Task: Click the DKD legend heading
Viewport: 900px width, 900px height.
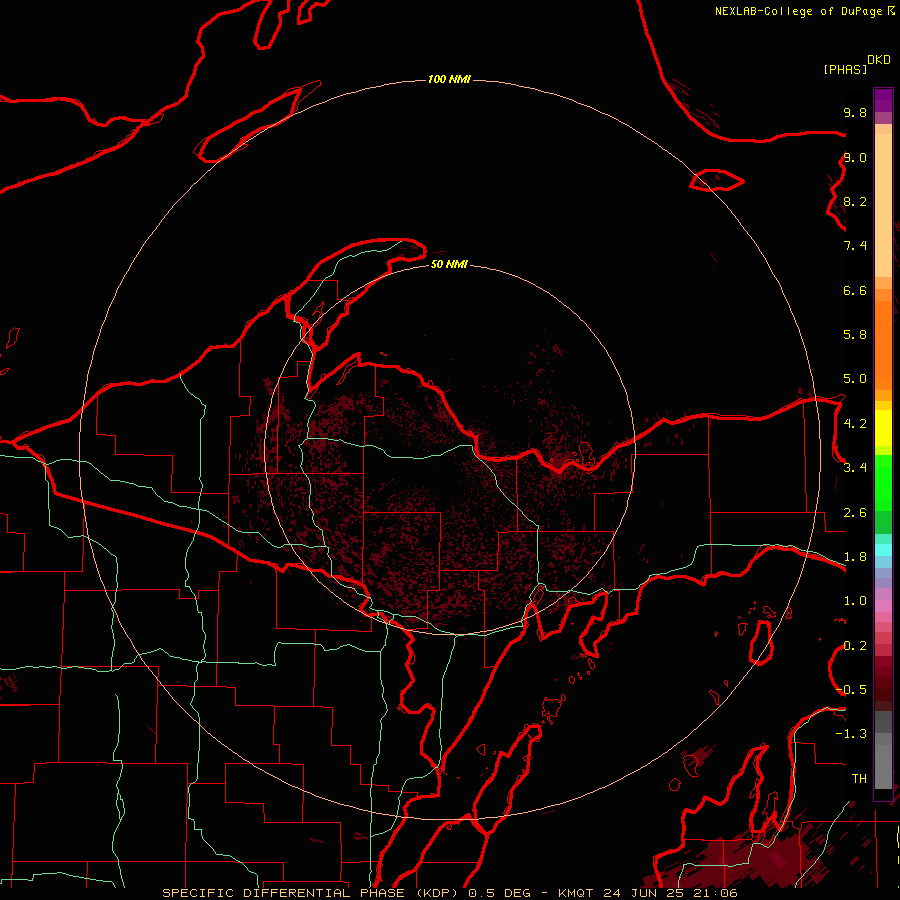Action: 879,59
